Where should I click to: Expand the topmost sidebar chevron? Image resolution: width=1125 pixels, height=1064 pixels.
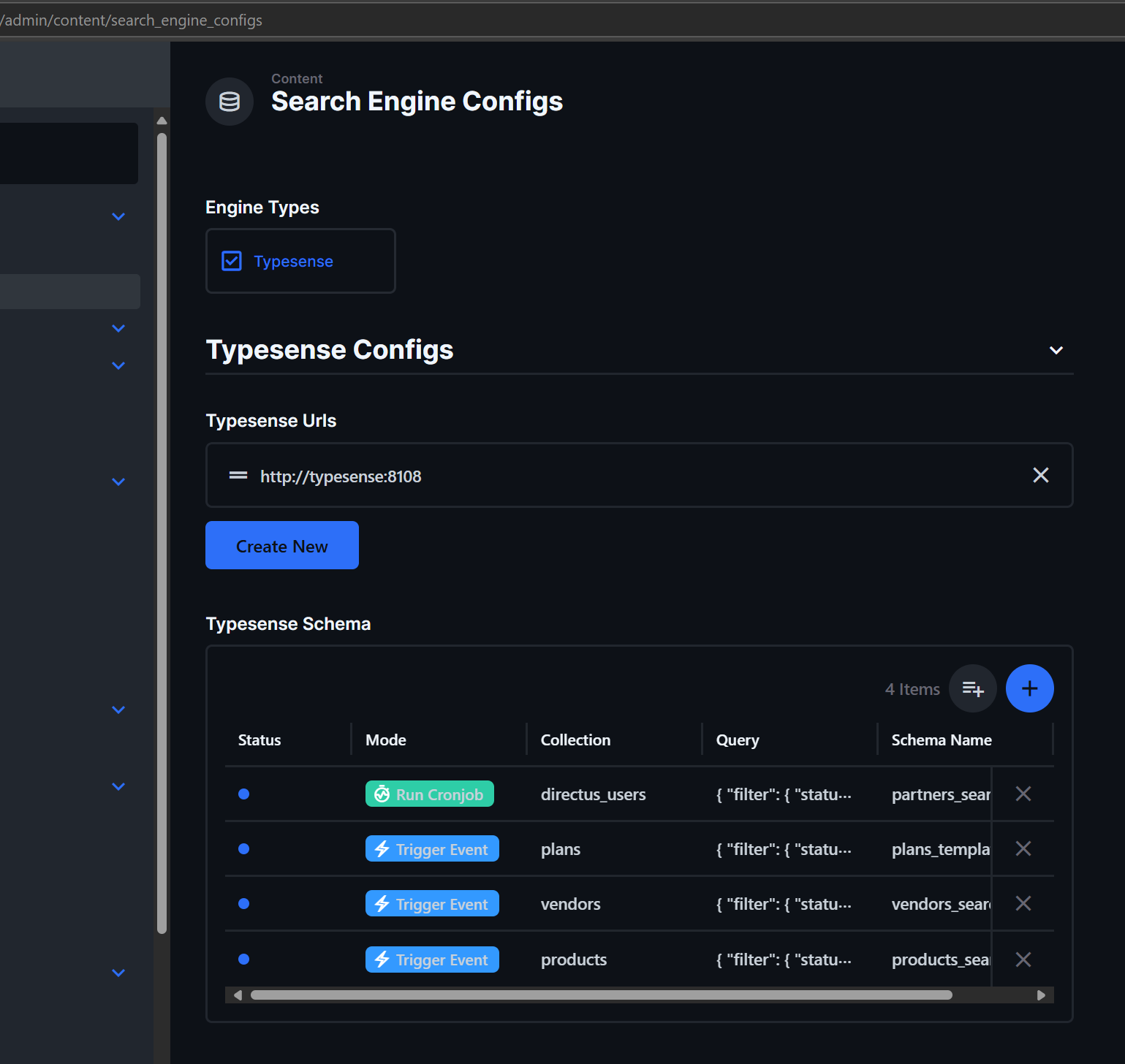[118, 216]
